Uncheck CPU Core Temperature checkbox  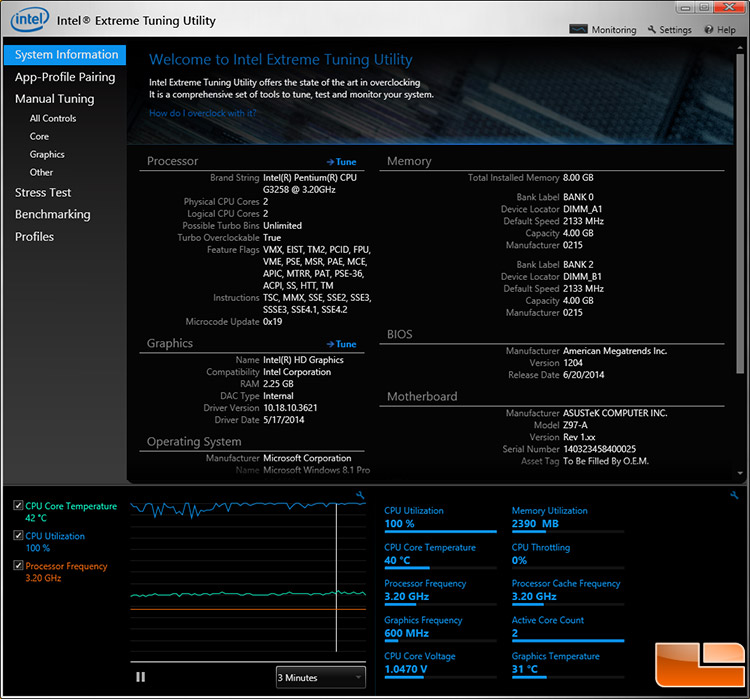pyautogui.click(x=18, y=505)
